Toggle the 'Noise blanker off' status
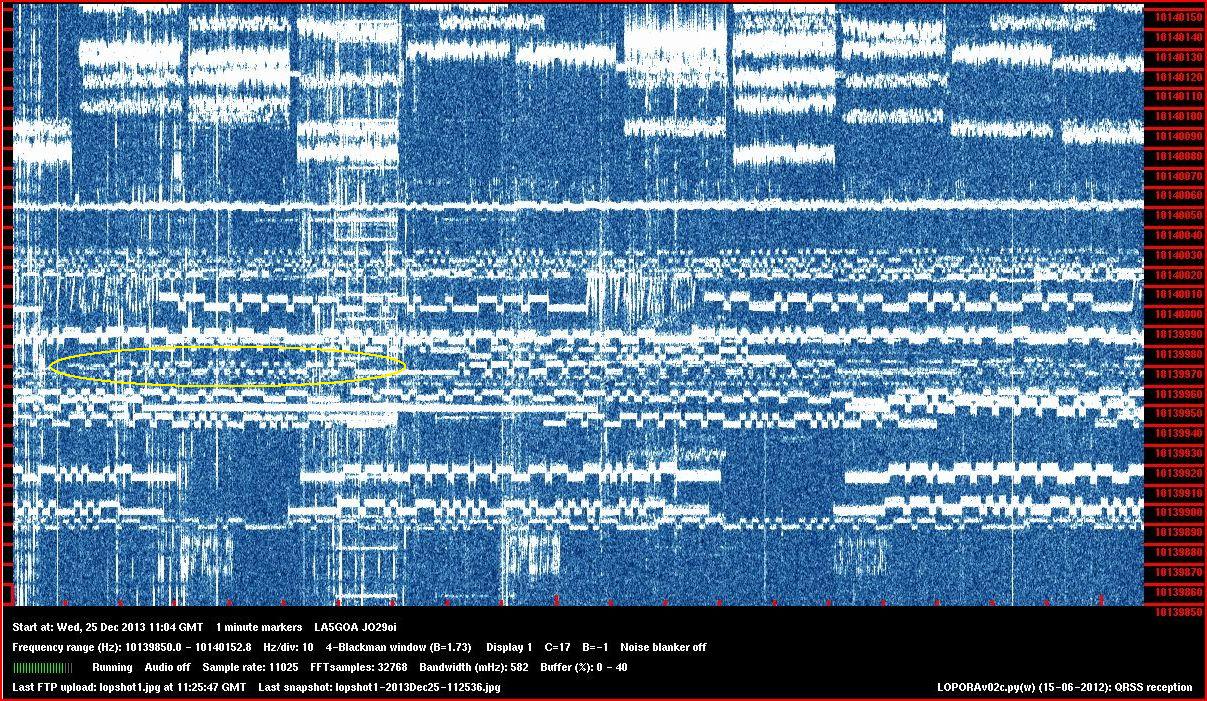Image resolution: width=1207 pixels, height=701 pixels. pyautogui.click(x=663, y=647)
